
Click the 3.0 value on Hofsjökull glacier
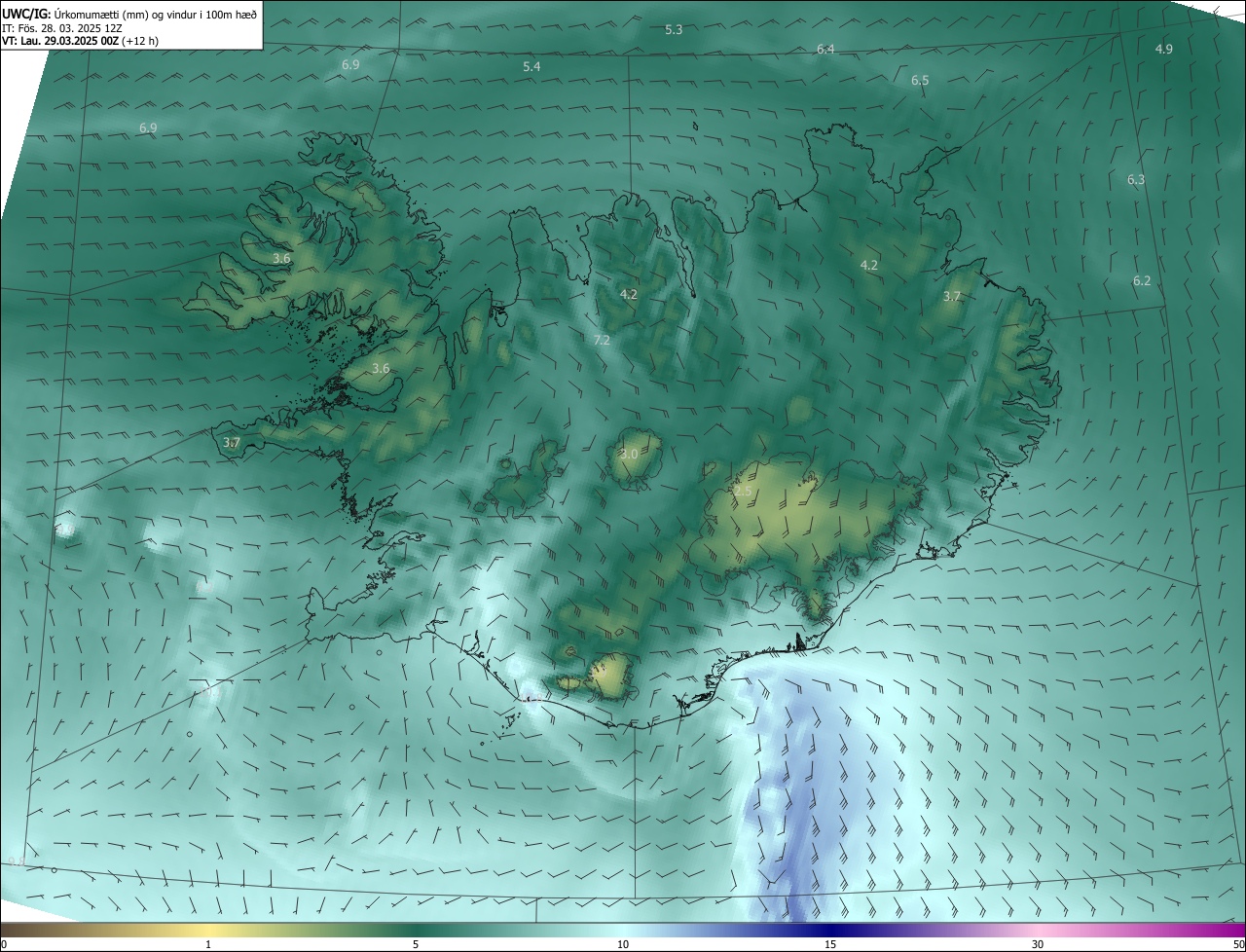[629, 454]
